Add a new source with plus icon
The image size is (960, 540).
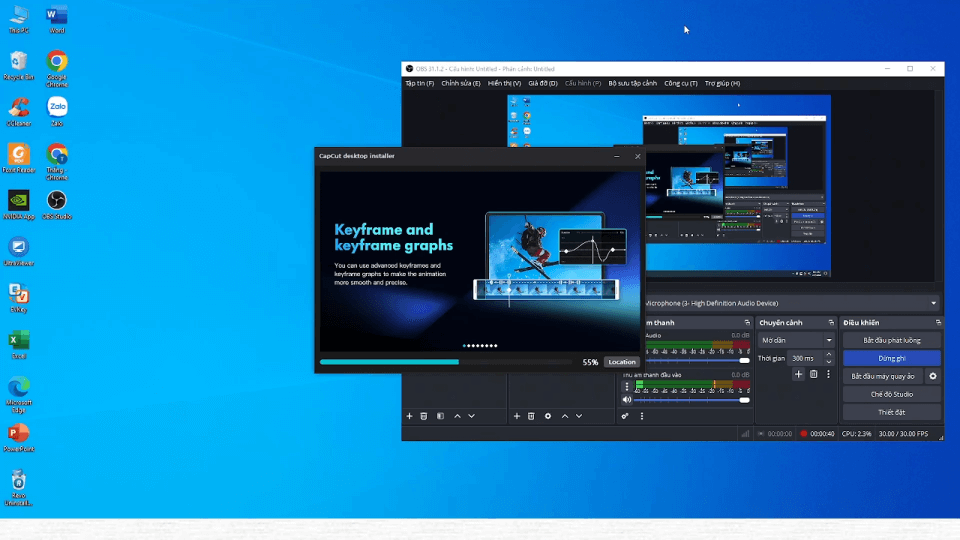coord(516,416)
